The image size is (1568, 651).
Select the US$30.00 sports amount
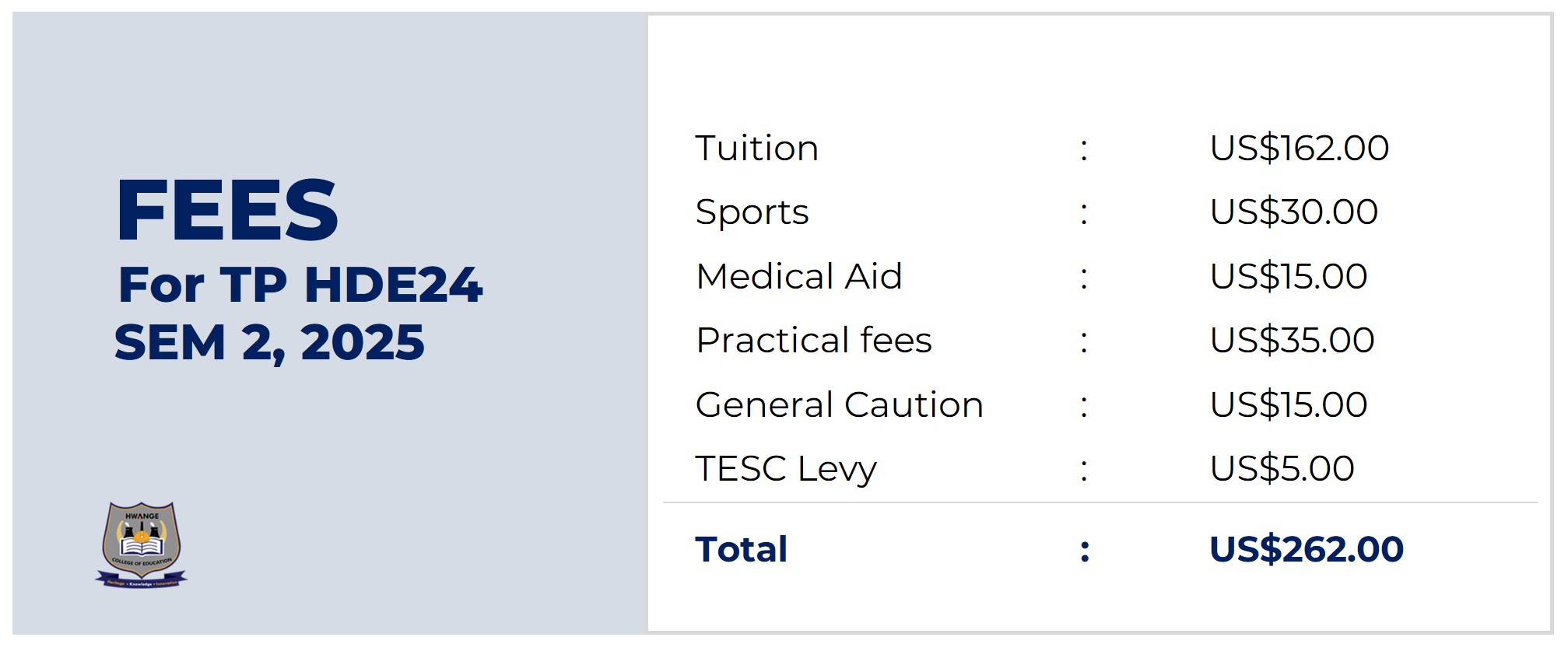pyautogui.click(x=1293, y=212)
